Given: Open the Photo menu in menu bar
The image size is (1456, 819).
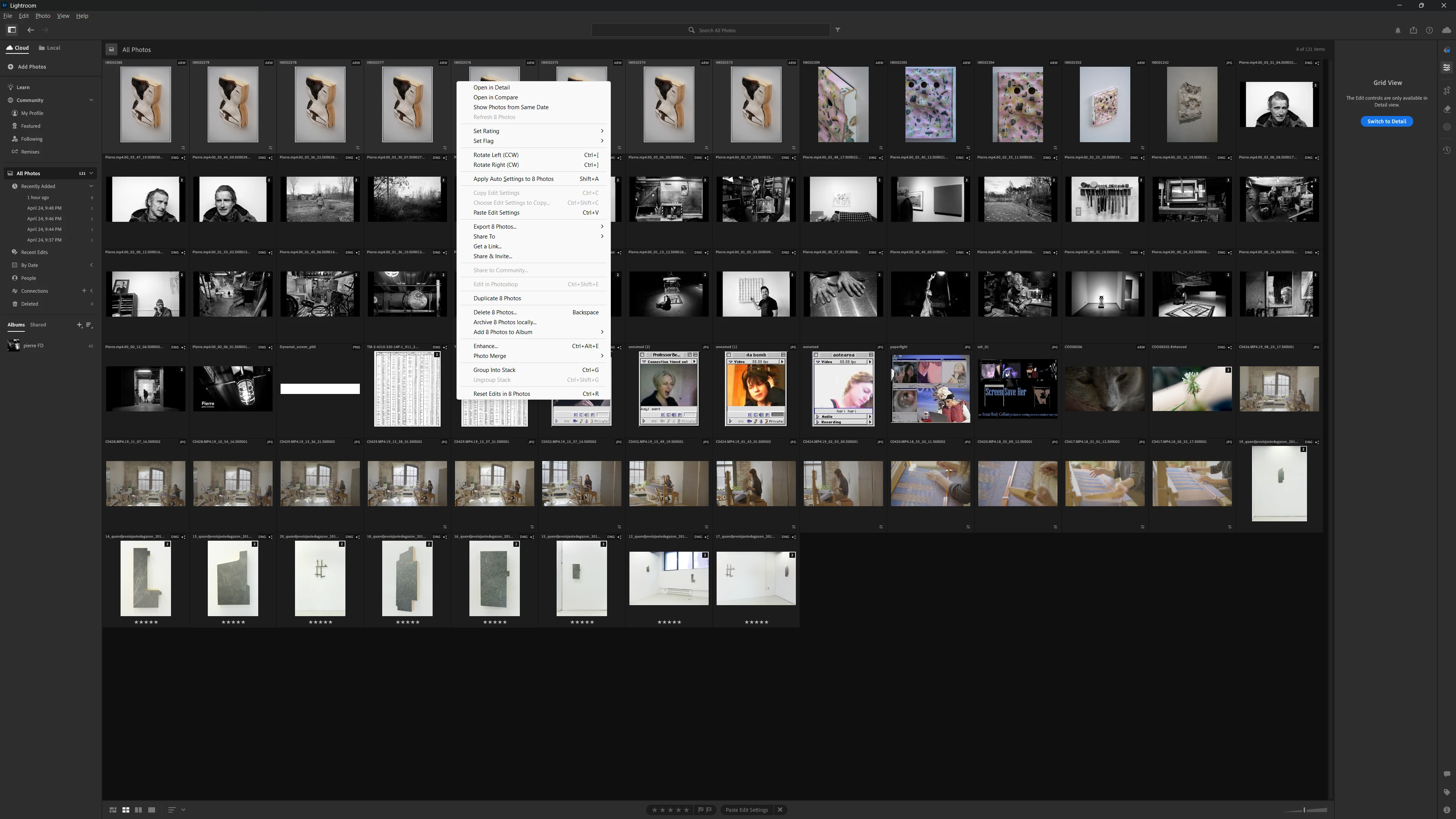Looking at the screenshot, I should pos(42,16).
